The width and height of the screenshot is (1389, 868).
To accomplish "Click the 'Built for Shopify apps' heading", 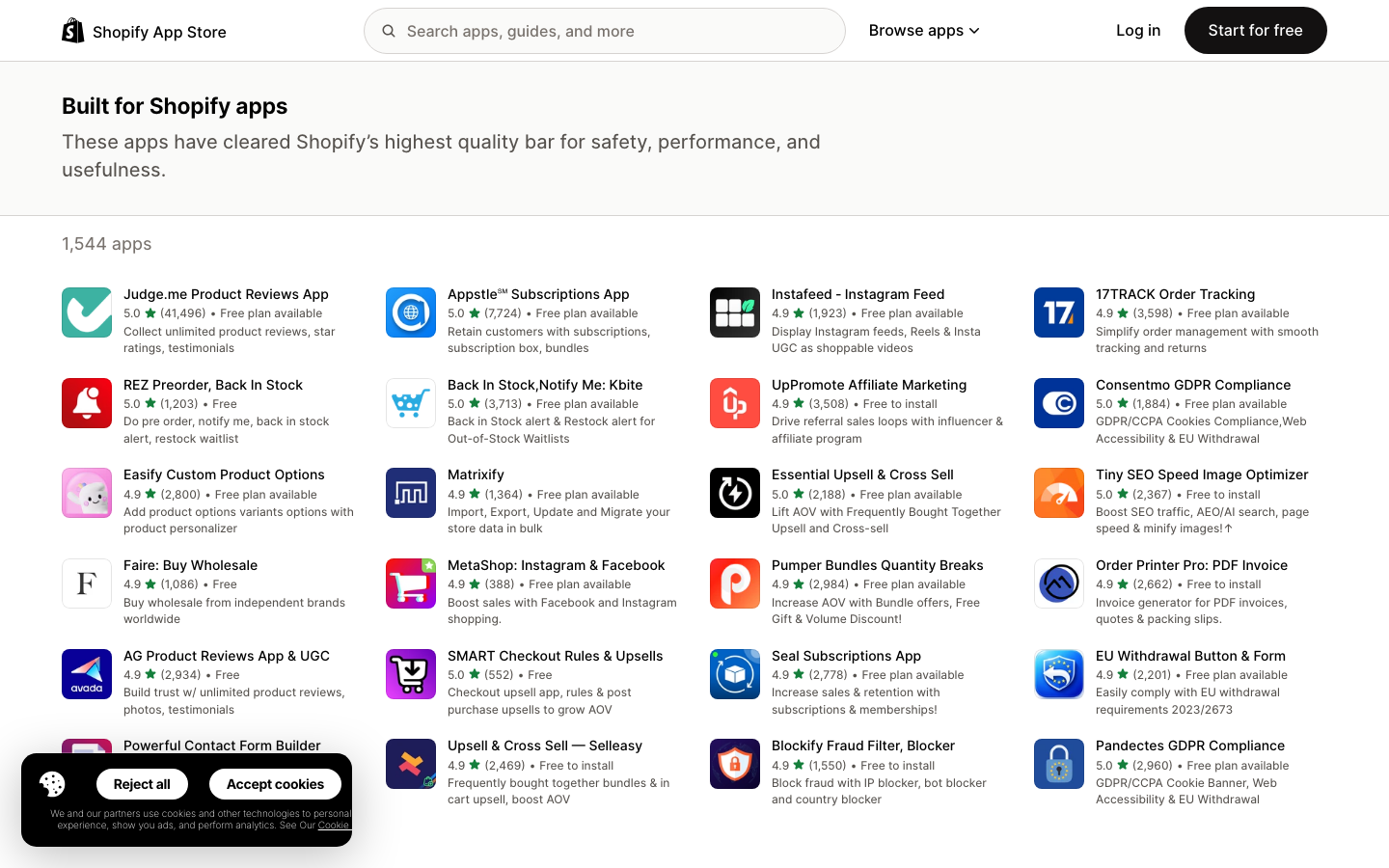I will point(175,106).
